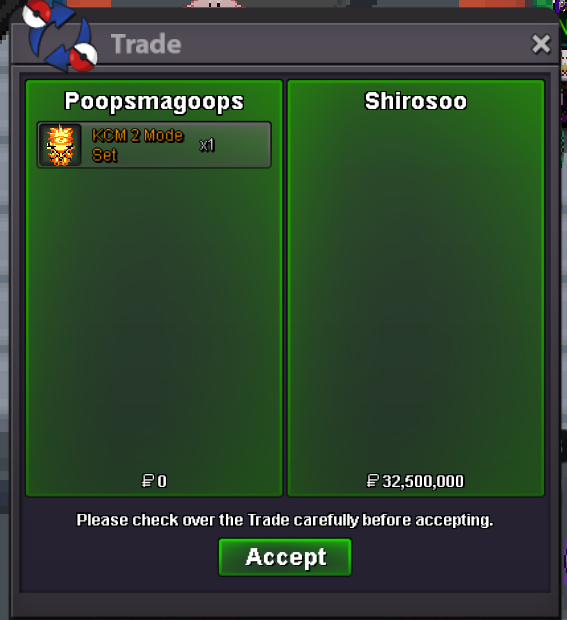The image size is (567, 620).
Task: Click the upper Pokeball in the trade logo
Action: tap(36, 15)
